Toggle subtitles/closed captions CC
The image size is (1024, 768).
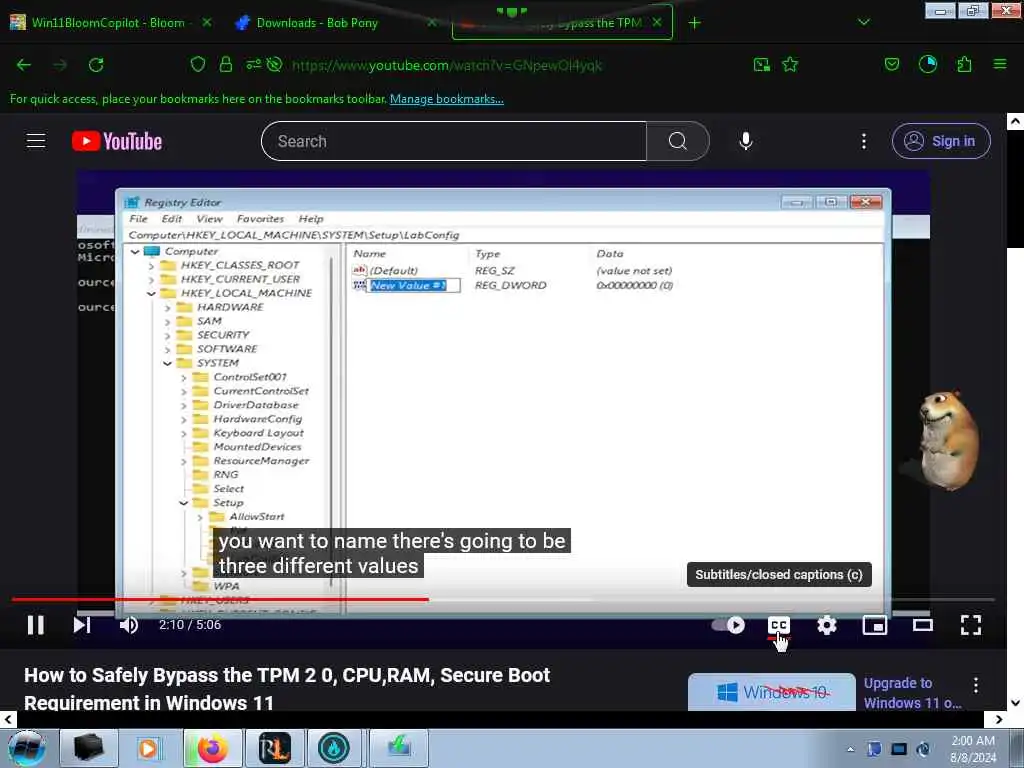(x=778, y=625)
